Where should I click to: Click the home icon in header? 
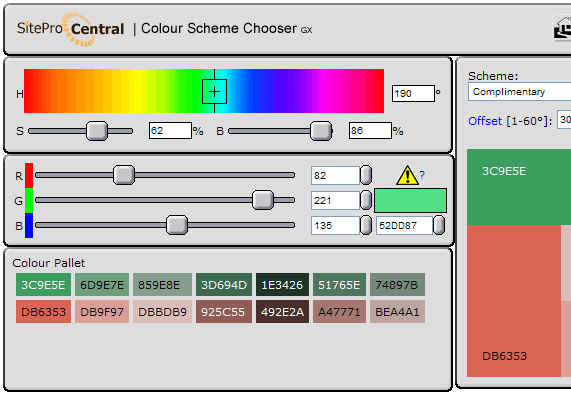coord(562,28)
